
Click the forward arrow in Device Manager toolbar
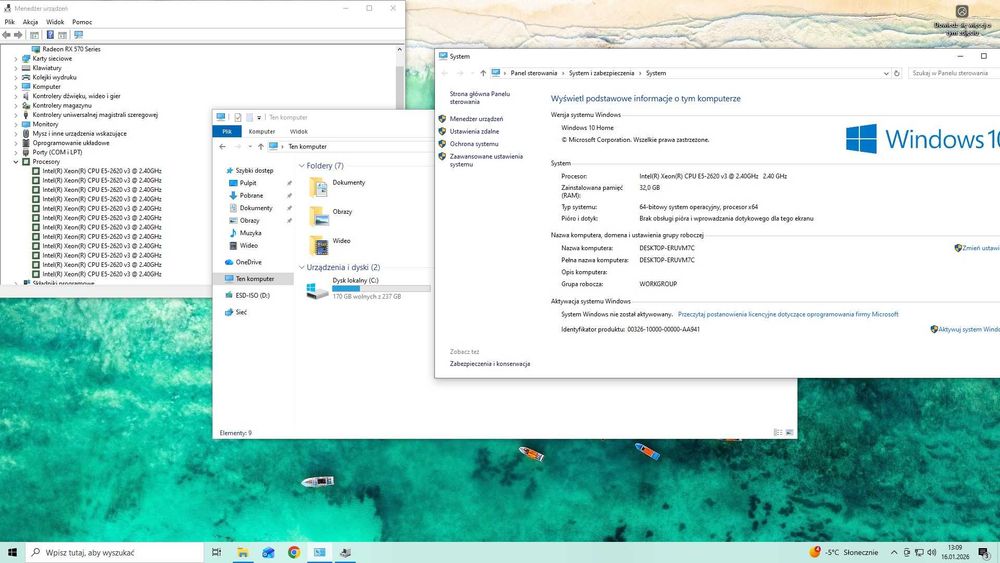18,34
